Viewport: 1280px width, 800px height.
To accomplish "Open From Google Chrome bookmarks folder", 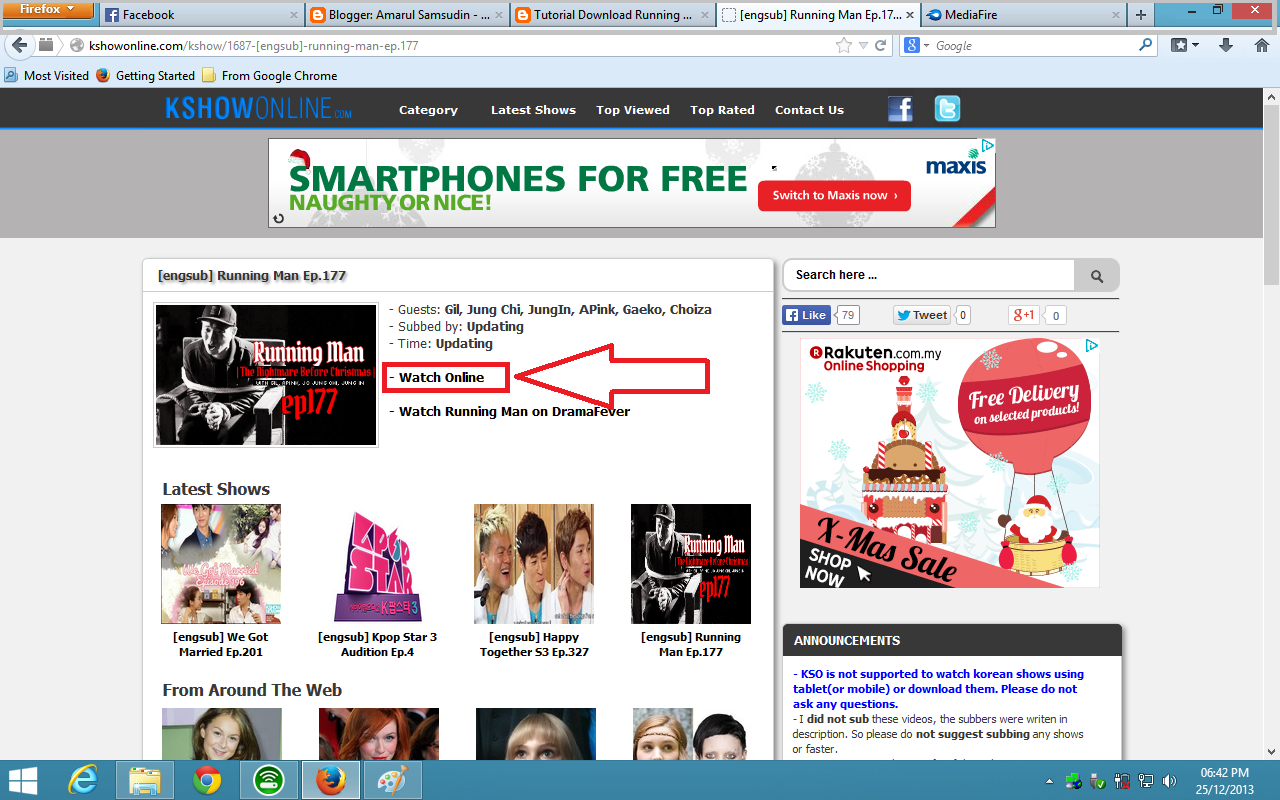I will coord(269,75).
